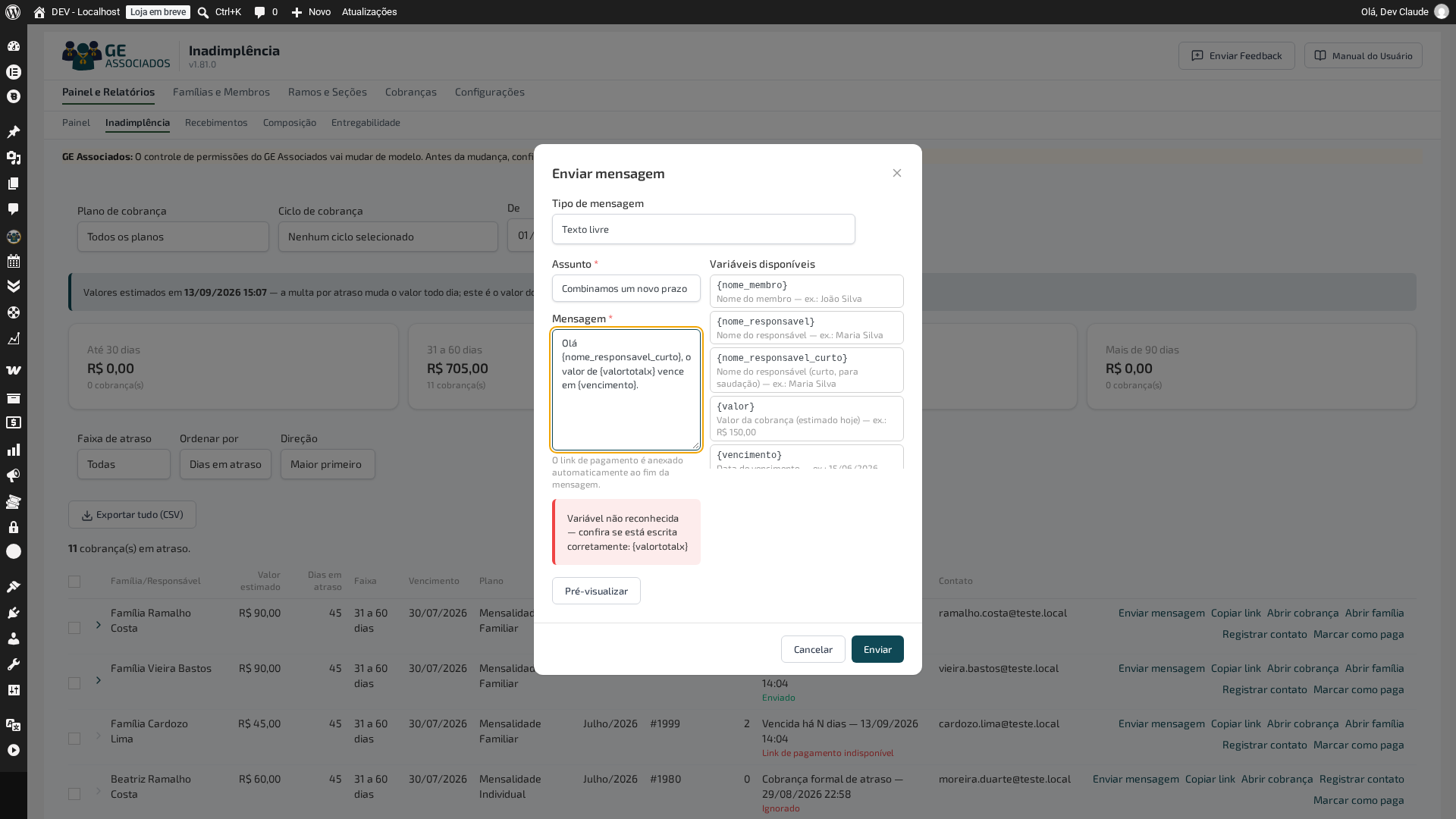Open the megaphone marketing icon in sidebar
The height and width of the screenshot is (819, 1456).
14,475
